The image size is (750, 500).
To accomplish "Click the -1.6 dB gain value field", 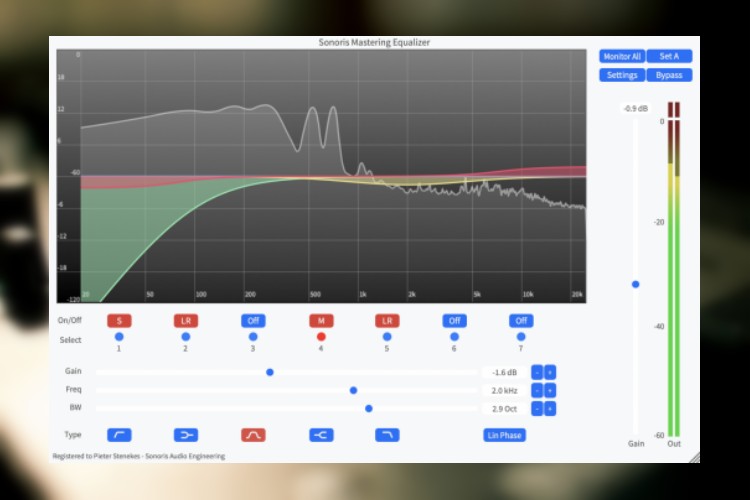I will [504, 372].
